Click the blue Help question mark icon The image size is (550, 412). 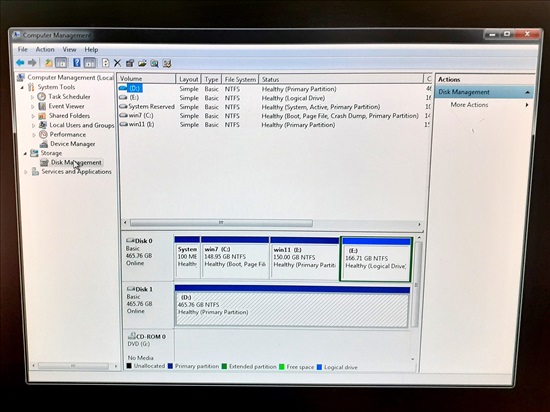pyautogui.click(x=76, y=63)
